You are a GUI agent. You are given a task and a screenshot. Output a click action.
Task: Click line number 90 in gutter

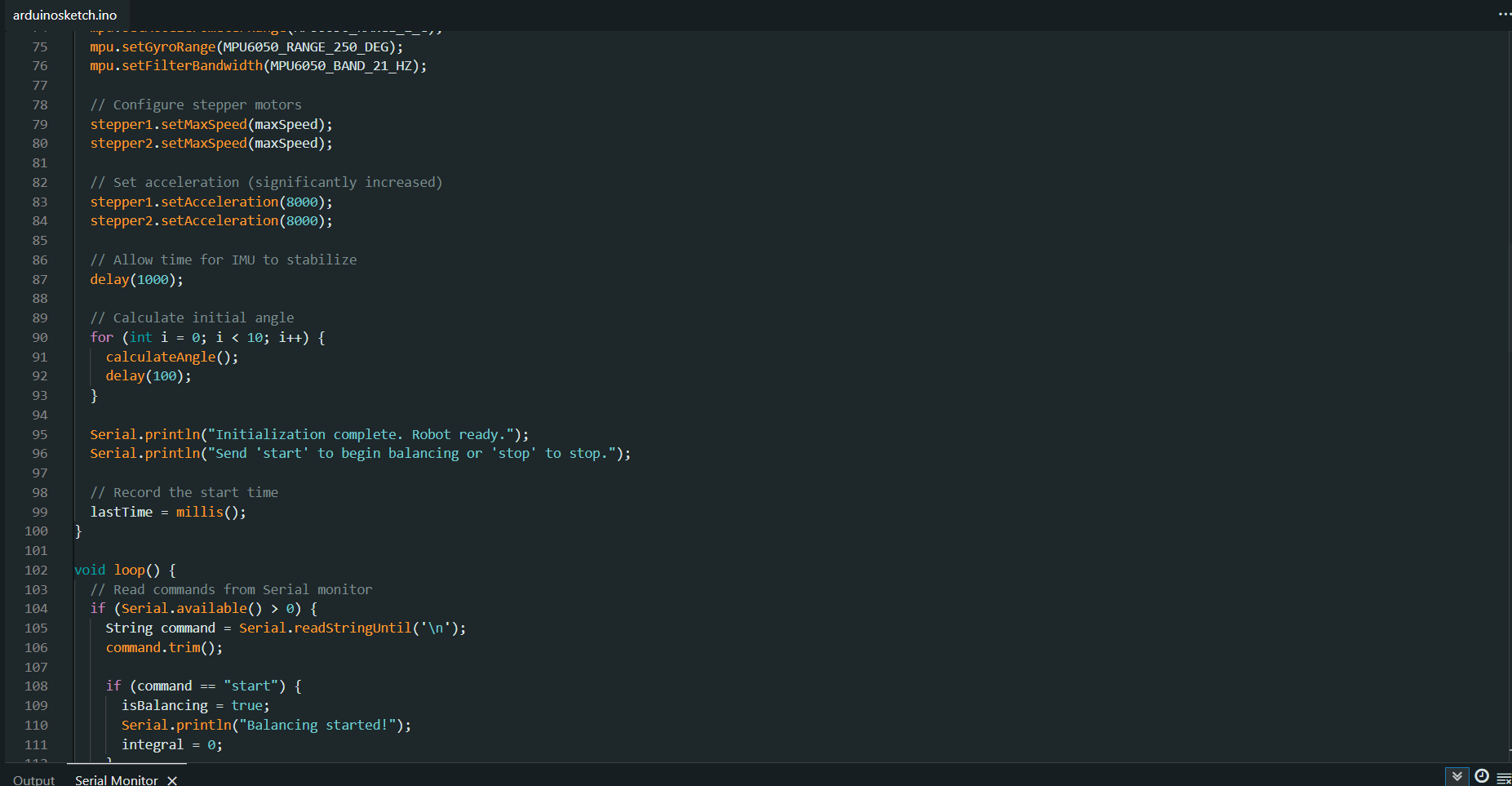[x=40, y=337]
